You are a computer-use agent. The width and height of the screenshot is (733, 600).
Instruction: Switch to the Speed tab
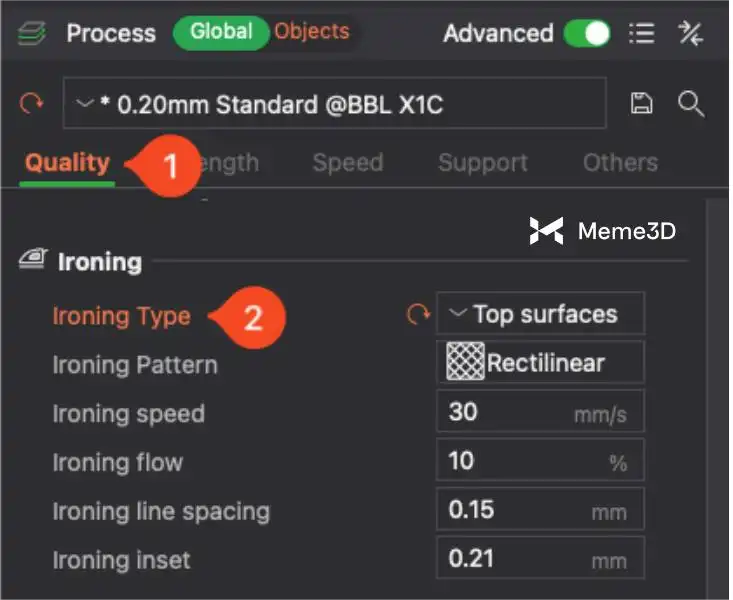(x=347, y=163)
